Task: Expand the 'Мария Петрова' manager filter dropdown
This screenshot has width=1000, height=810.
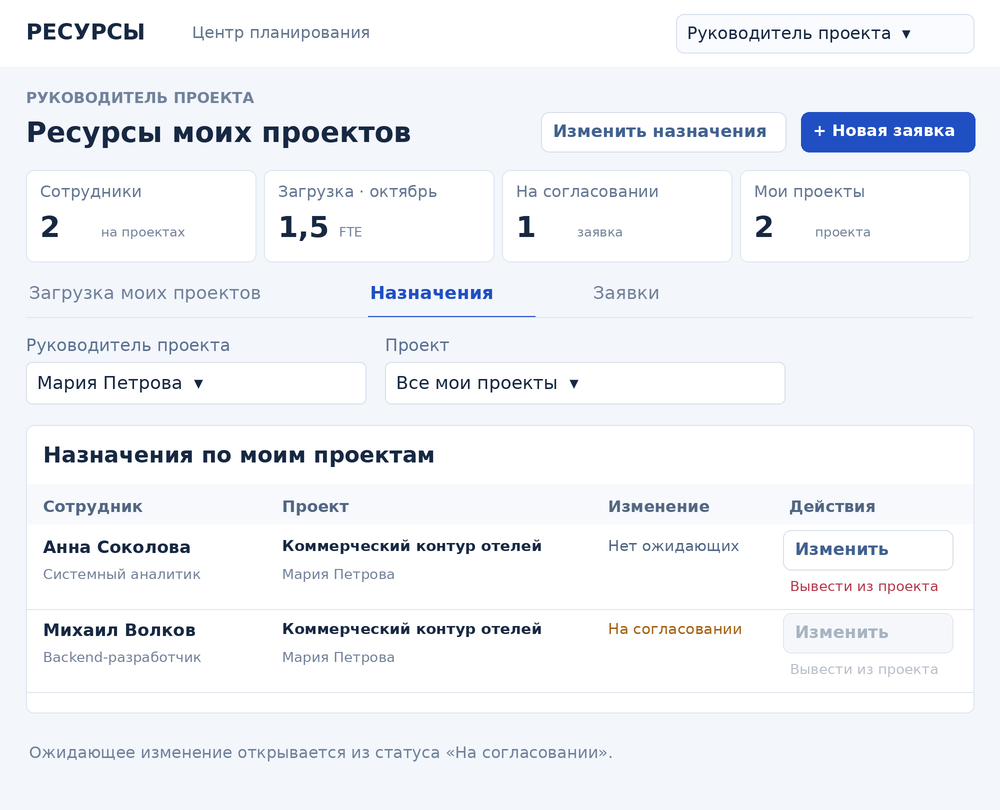Action: click(196, 383)
